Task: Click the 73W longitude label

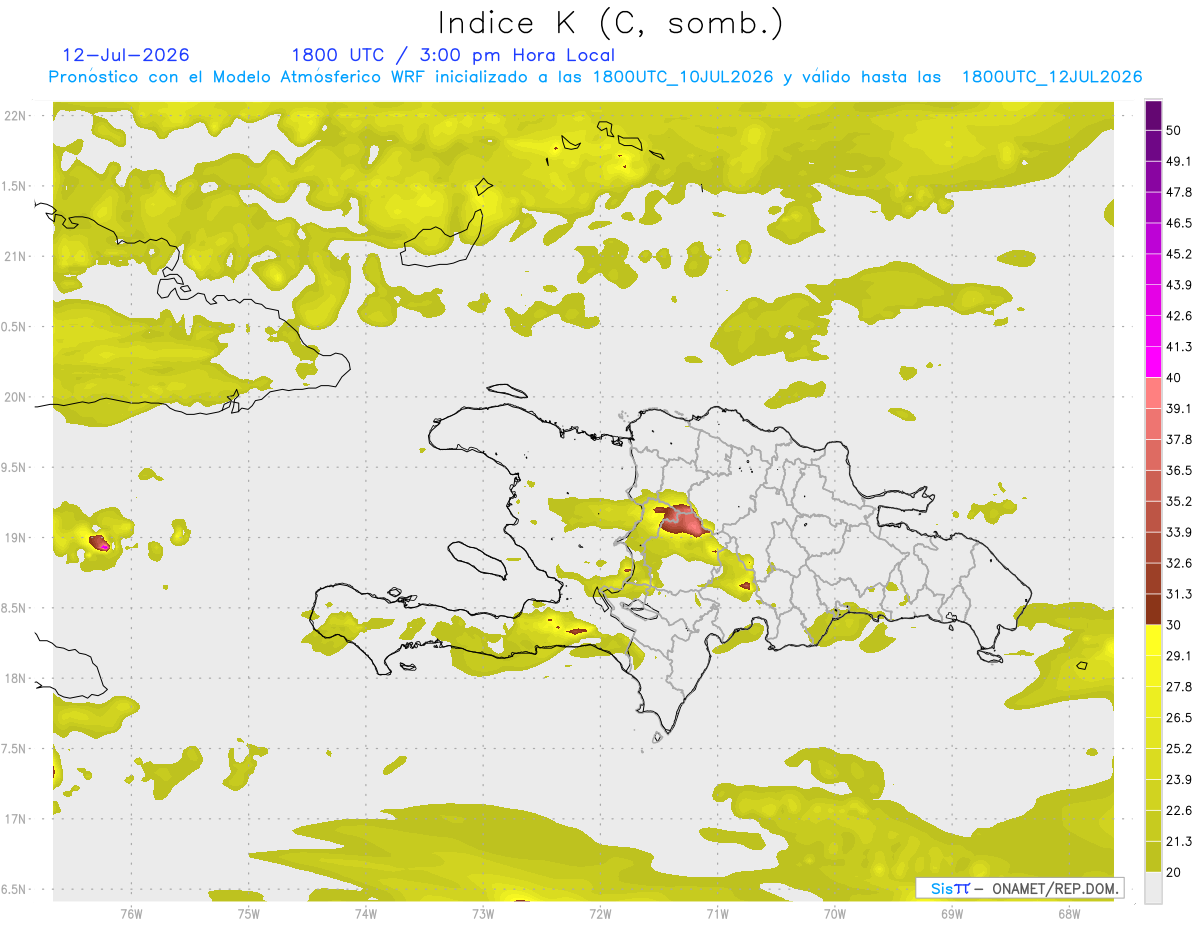Action: pyautogui.click(x=483, y=913)
